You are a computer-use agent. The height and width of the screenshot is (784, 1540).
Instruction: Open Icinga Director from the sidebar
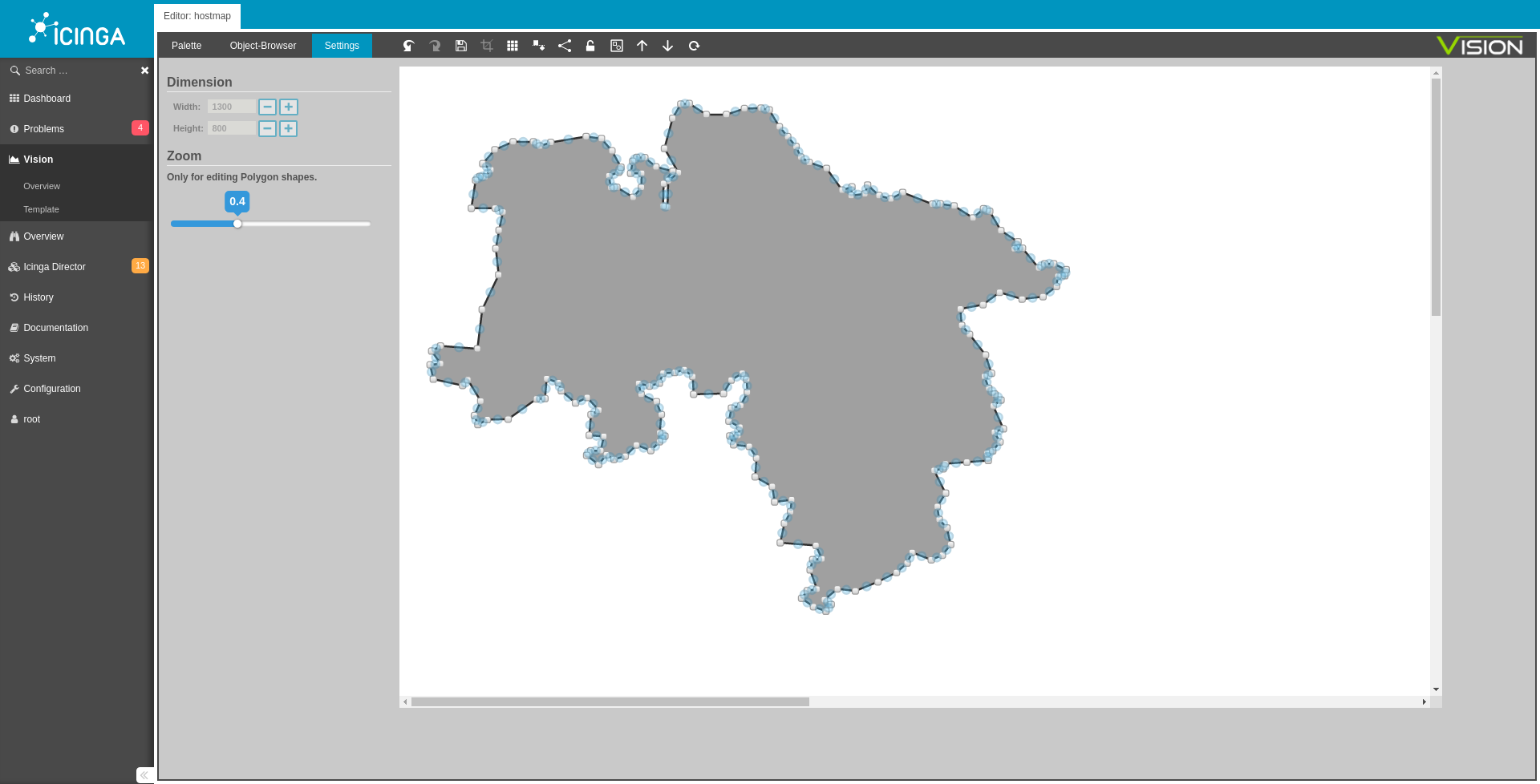[x=55, y=267]
